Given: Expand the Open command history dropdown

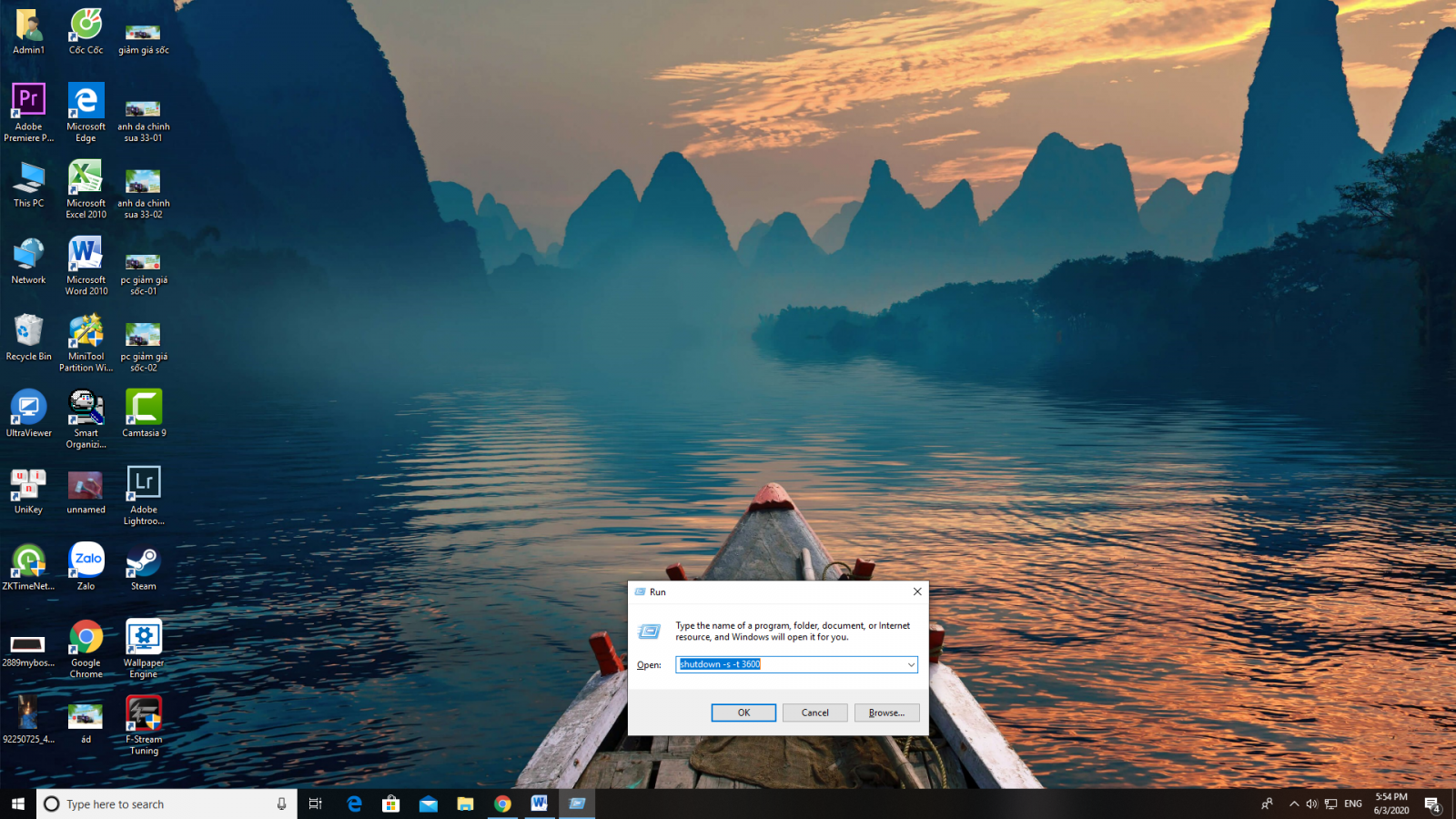Looking at the screenshot, I should (x=910, y=665).
